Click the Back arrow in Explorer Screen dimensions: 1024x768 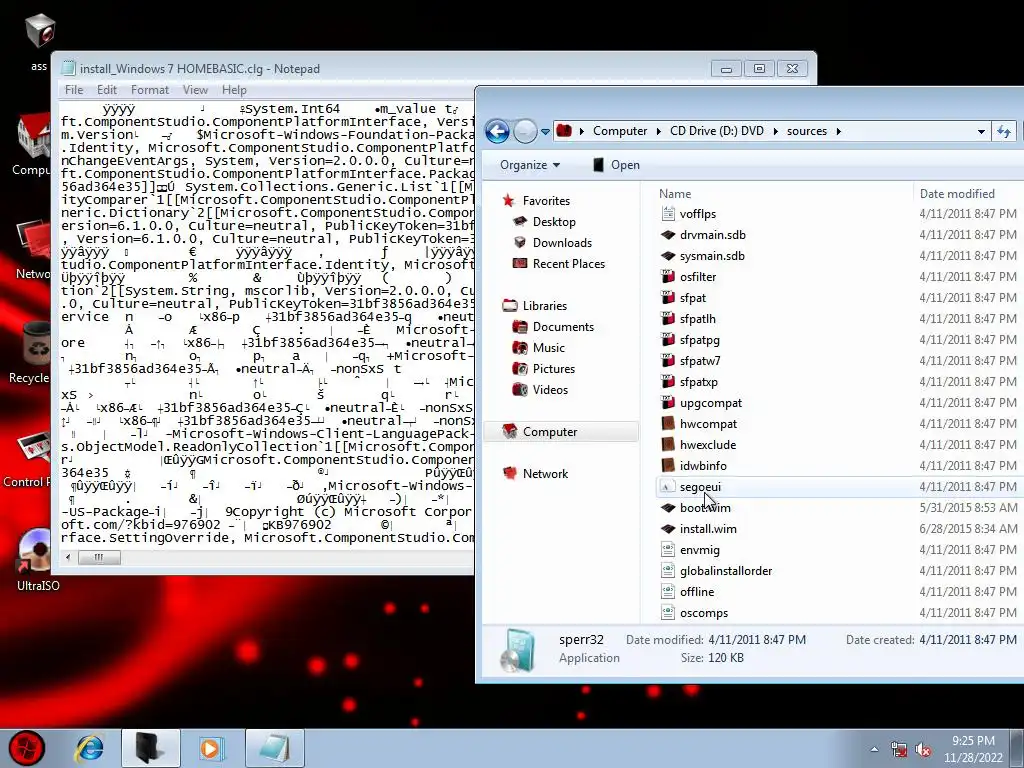497,131
